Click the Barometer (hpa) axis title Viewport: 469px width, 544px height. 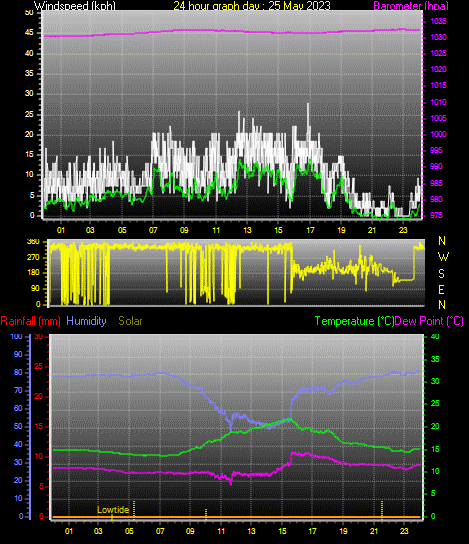411,6
